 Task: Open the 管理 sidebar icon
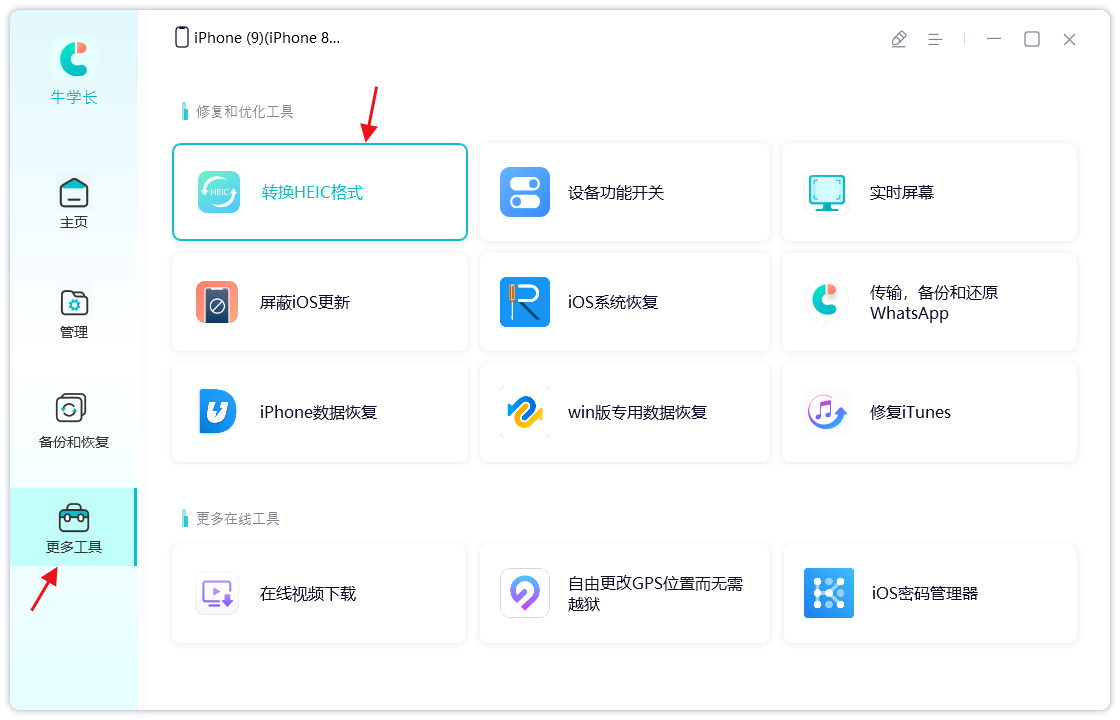click(74, 304)
